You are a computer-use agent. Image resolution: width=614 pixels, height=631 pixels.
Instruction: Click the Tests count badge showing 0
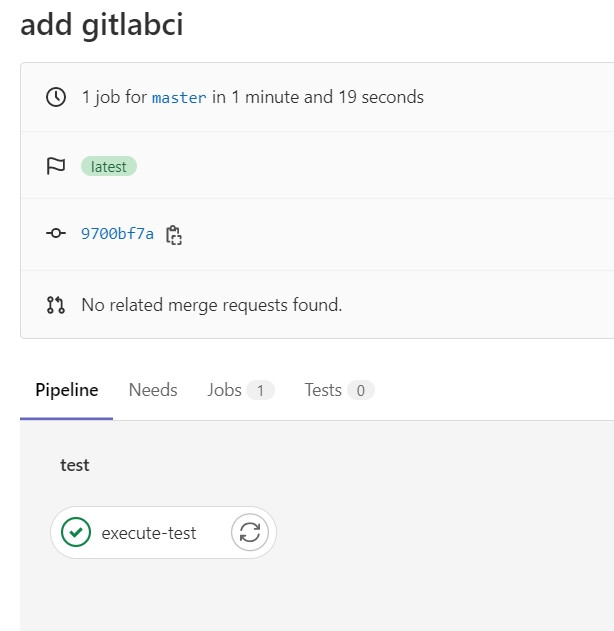[x=361, y=390]
